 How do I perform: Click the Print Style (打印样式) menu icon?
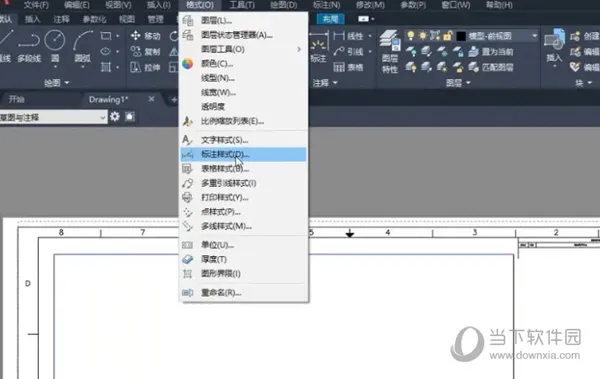pos(188,198)
